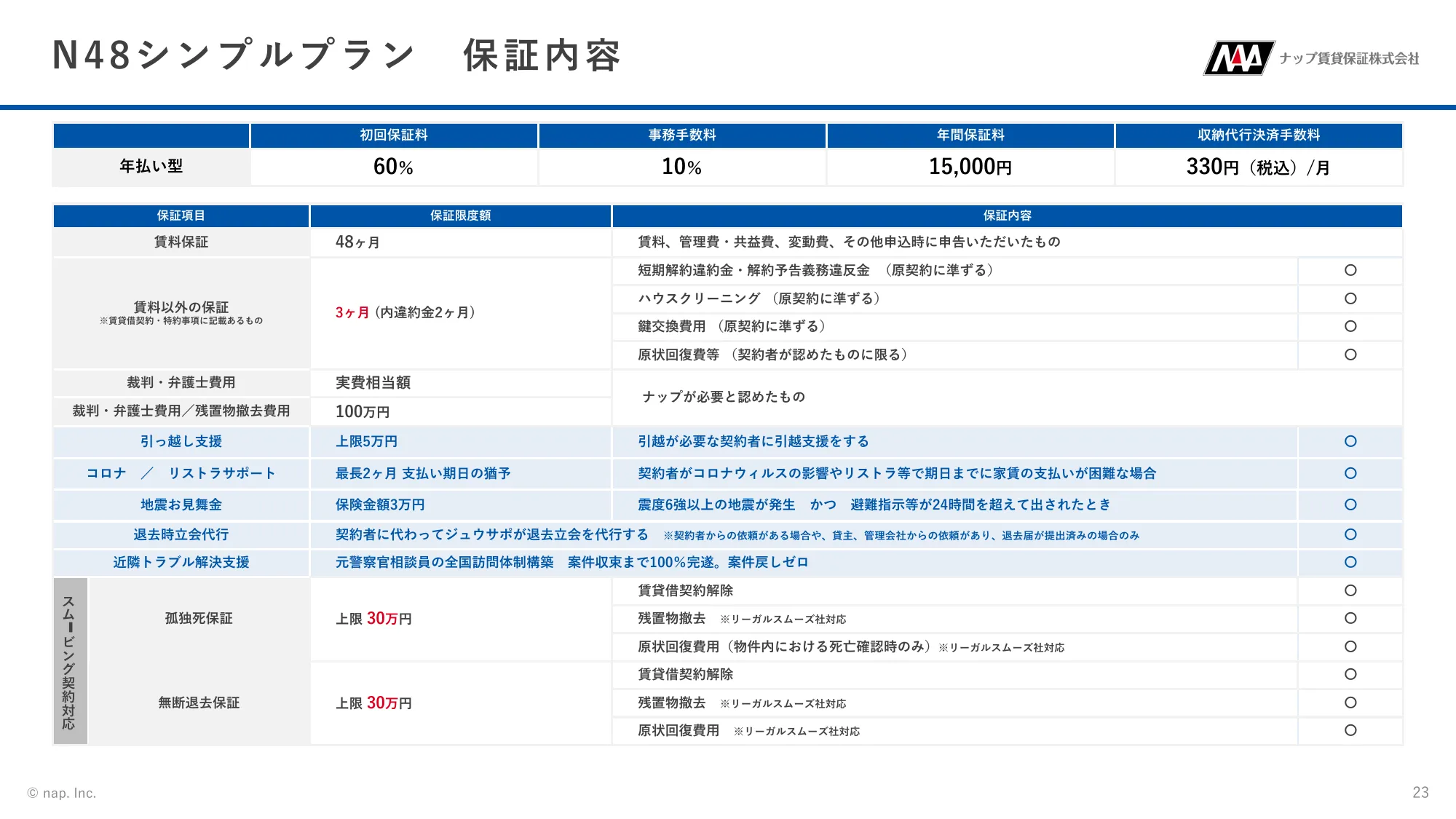Click circle mark for 鍵交換費用 row
Image resolution: width=1456 pixels, height=819 pixels.
[x=1350, y=326]
